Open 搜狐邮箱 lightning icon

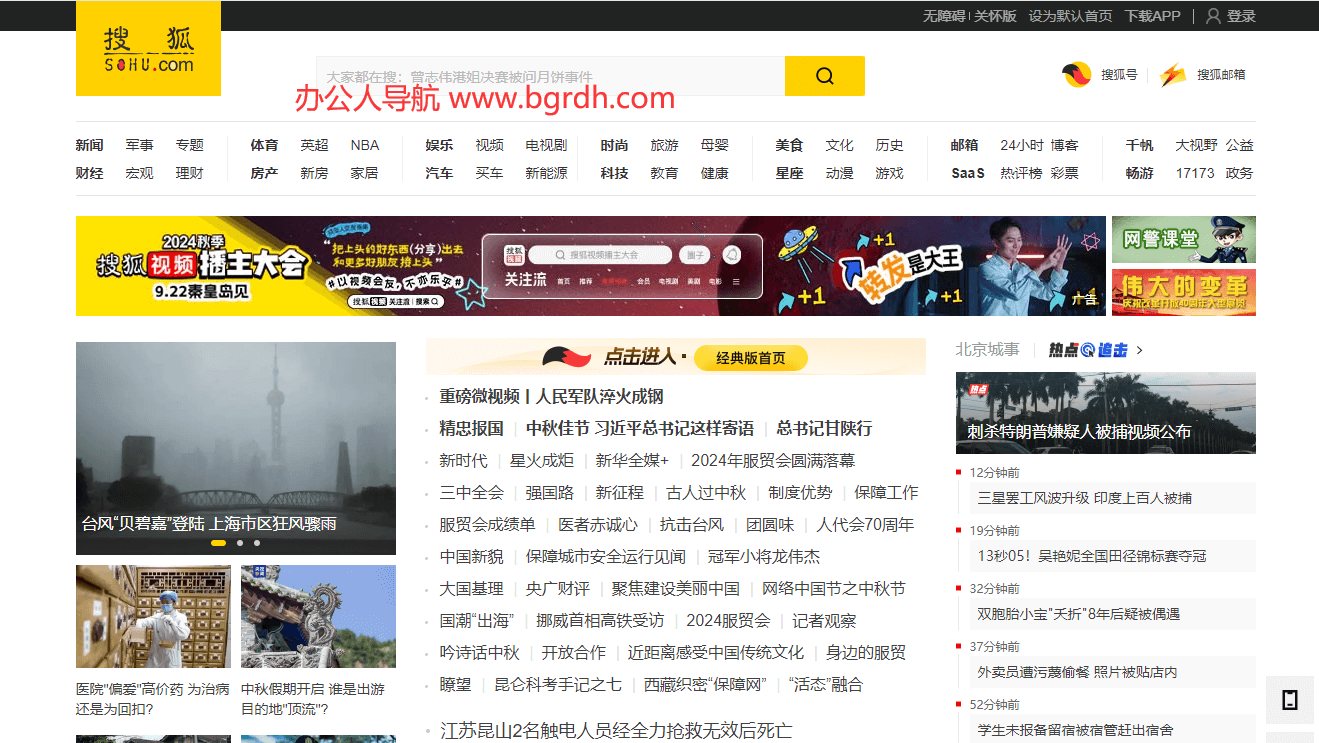coord(1173,75)
